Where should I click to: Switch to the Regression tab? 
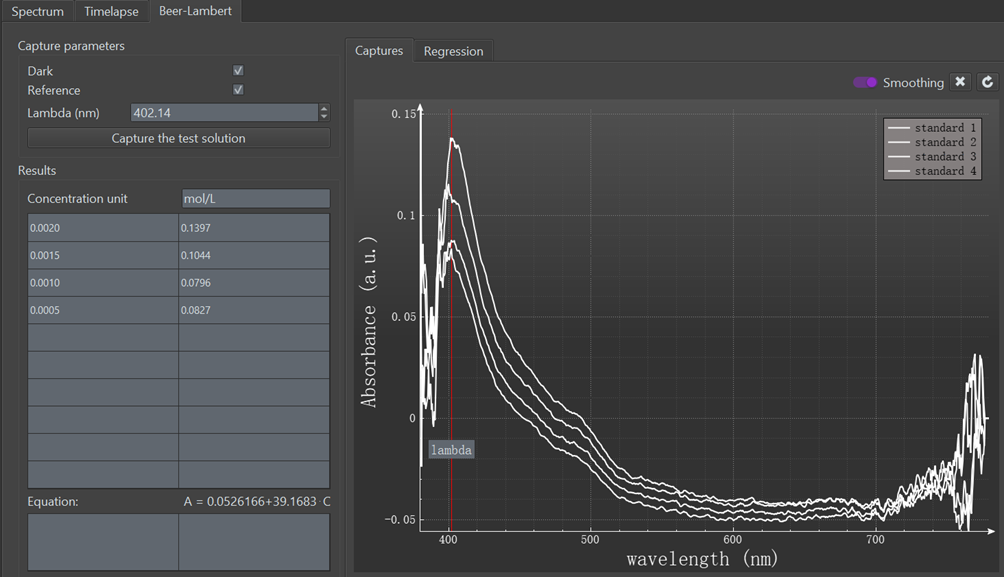(453, 50)
